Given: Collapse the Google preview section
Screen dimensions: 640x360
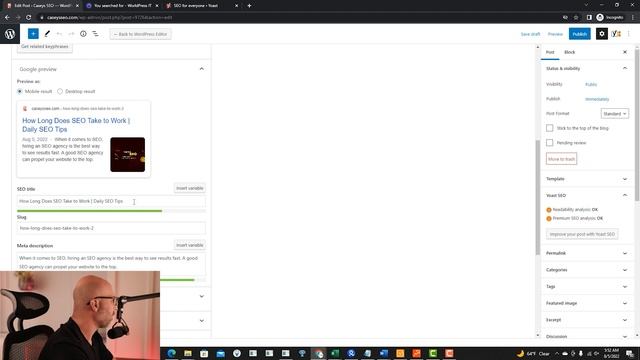Looking at the screenshot, I should pyautogui.click(x=201, y=69).
